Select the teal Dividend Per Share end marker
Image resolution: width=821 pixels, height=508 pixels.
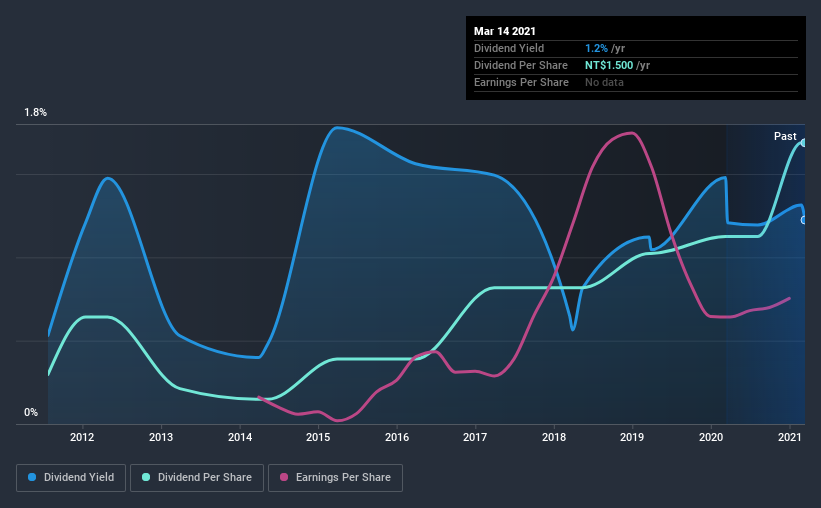coord(803,143)
